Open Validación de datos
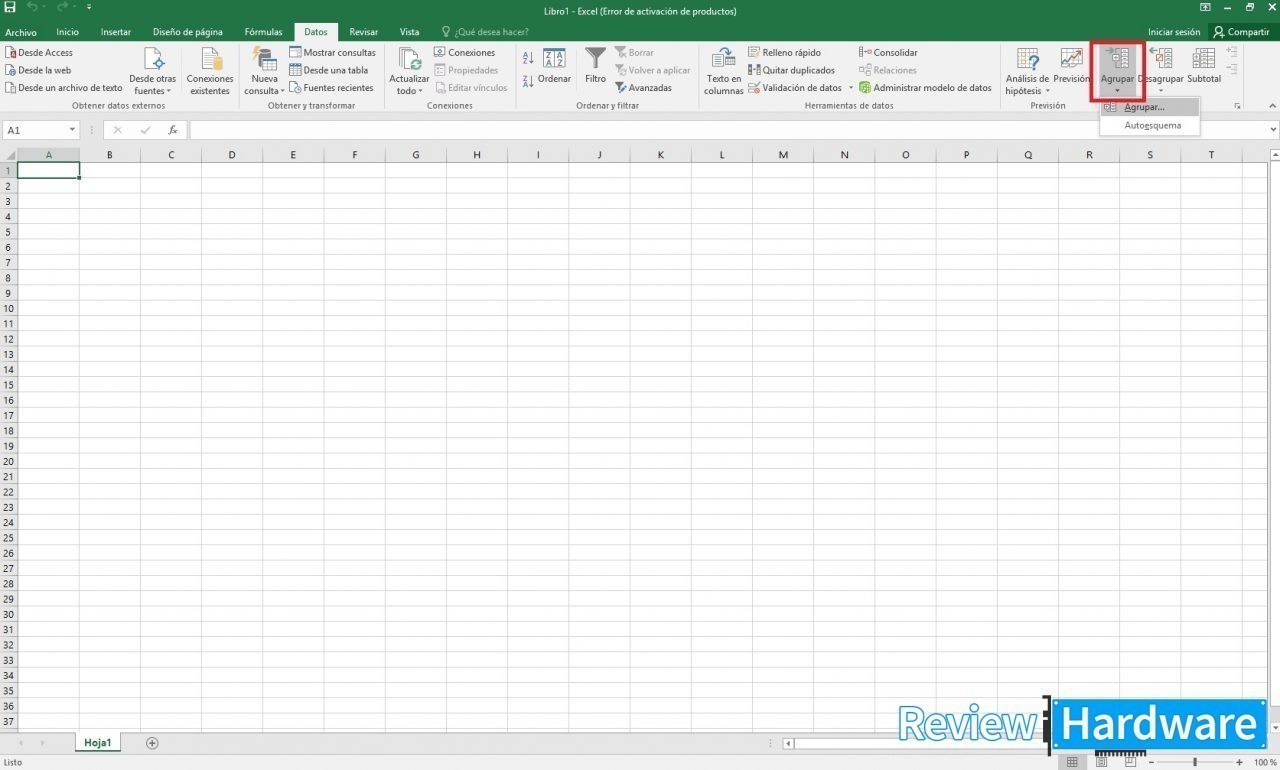This screenshot has height=770, width=1280. pos(795,88)
